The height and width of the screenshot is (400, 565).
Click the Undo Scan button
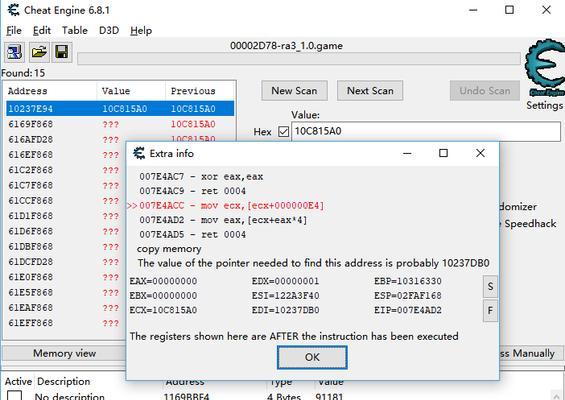pyautogui.click(x=485, y=90)
